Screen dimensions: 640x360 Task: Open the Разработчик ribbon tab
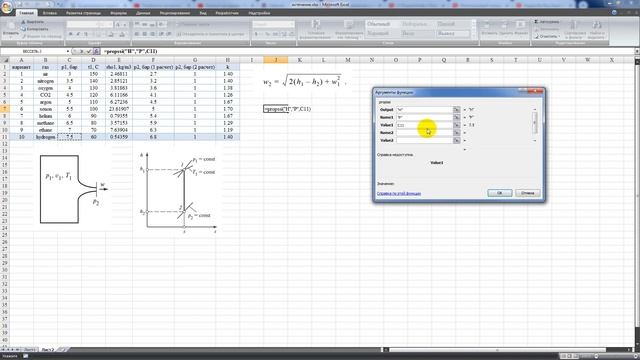click(x=227, y=13)
